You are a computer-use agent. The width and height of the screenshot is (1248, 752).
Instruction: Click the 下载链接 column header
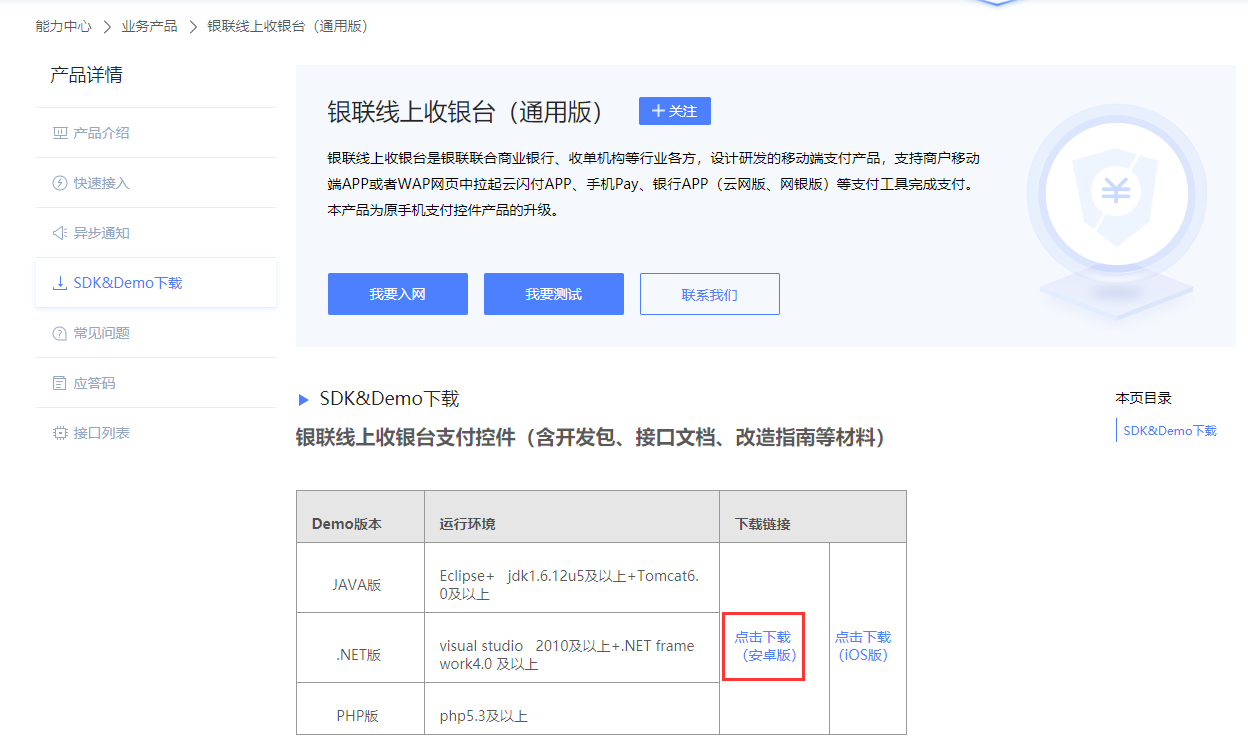pyautogui.click(x=813, y=517)
